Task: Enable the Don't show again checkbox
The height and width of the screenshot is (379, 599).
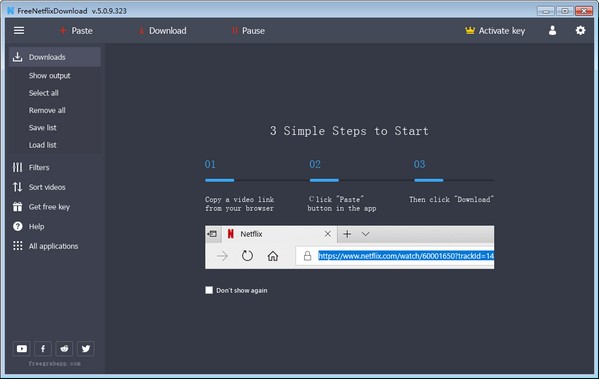Action: click(x=209, y=290)
